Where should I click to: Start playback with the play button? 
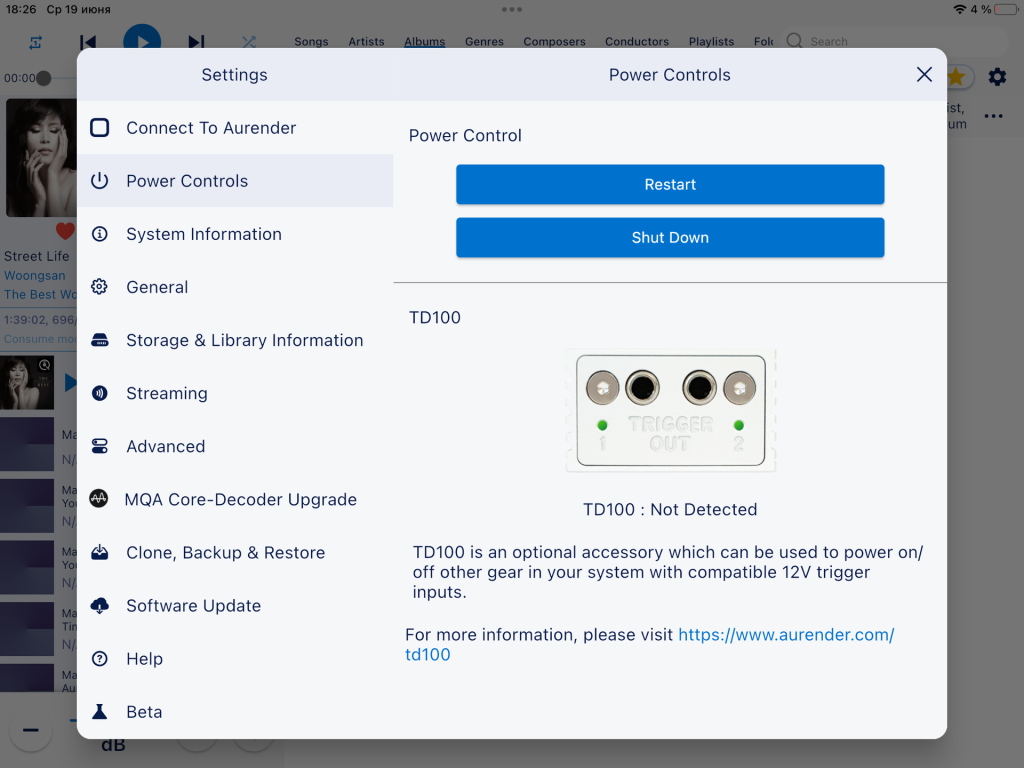click(x=142, y=38)
